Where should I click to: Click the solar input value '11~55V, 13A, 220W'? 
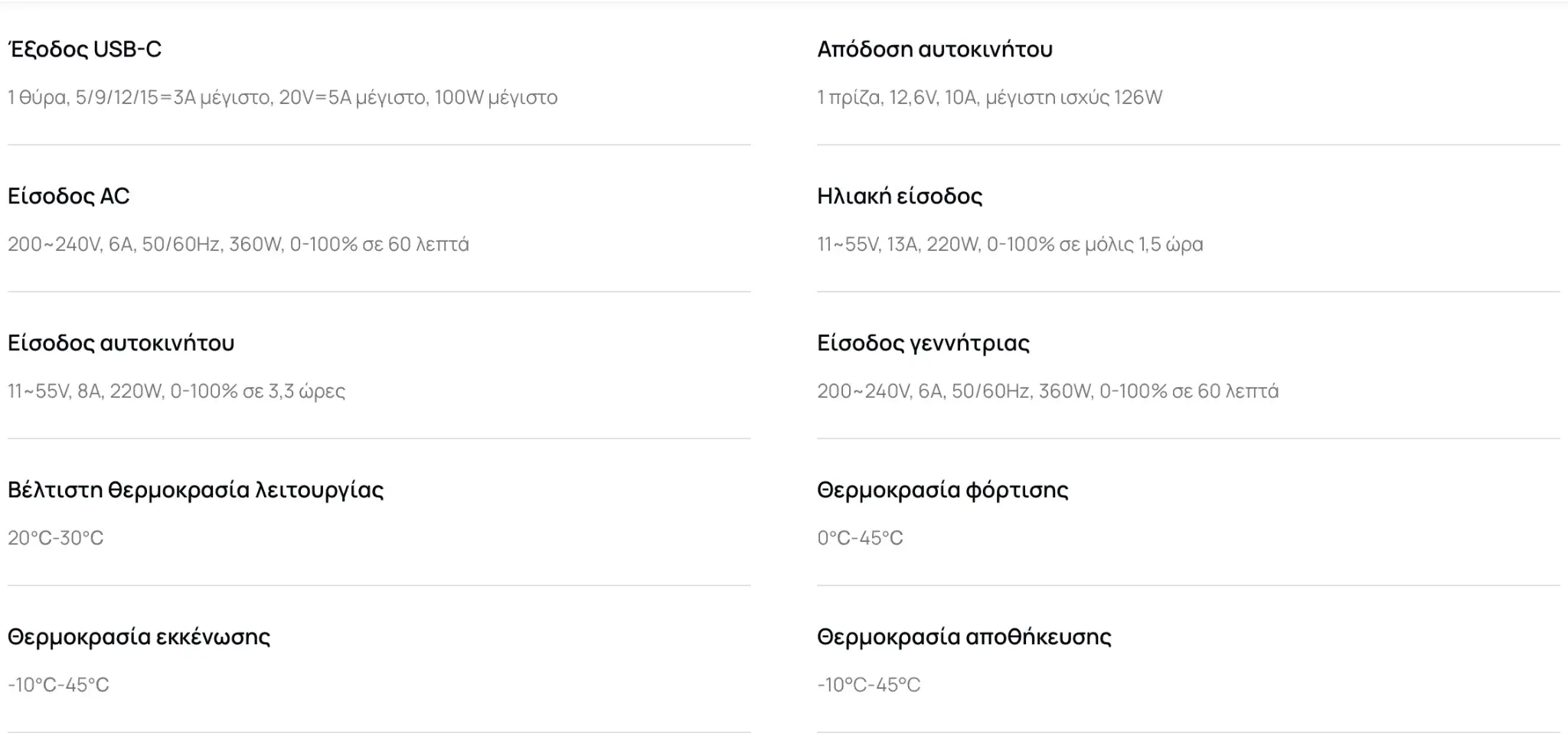898,244
